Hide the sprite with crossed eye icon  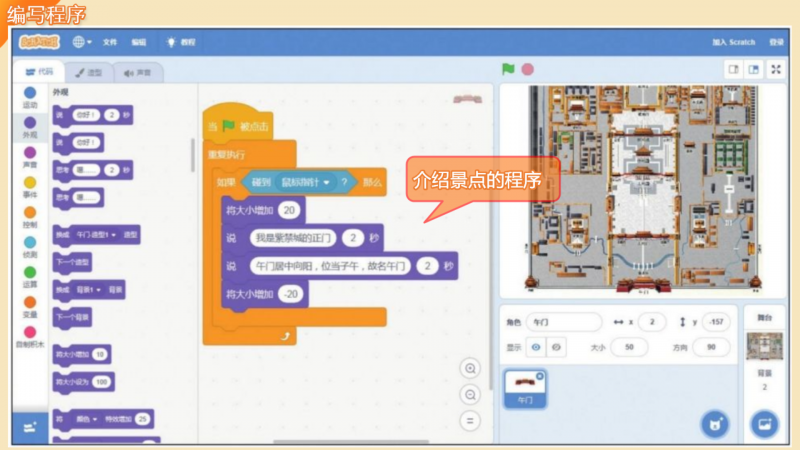click(556, 347)
